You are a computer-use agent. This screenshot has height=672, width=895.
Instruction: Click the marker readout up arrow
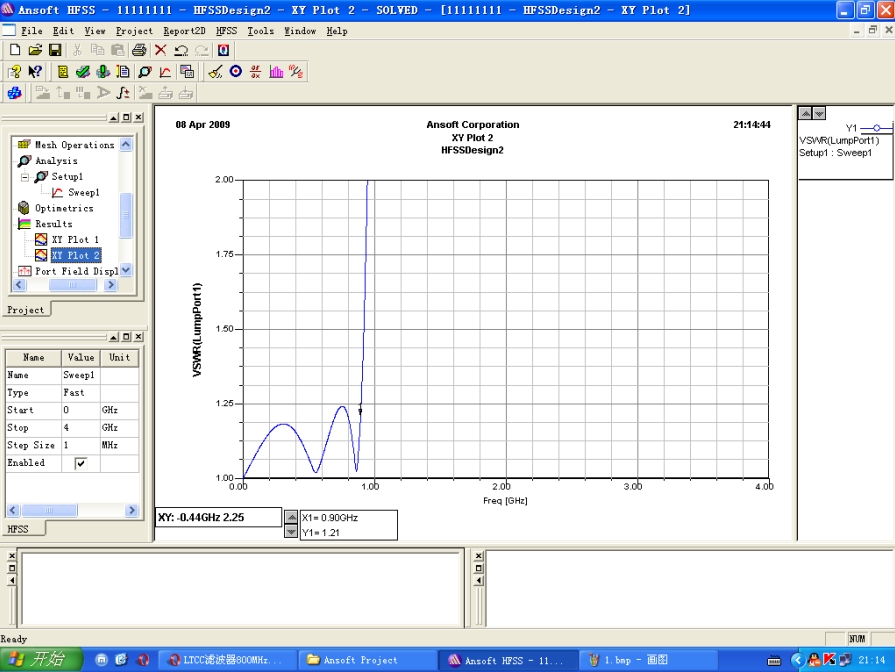pos(291,517)
